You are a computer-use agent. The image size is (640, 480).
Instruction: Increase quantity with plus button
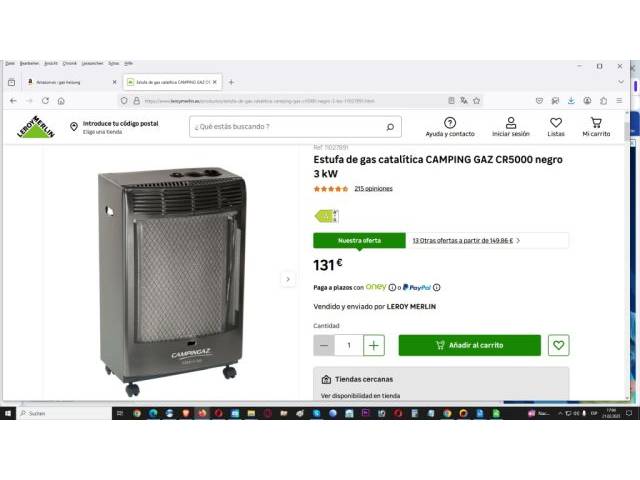click(x=373, y=345)
